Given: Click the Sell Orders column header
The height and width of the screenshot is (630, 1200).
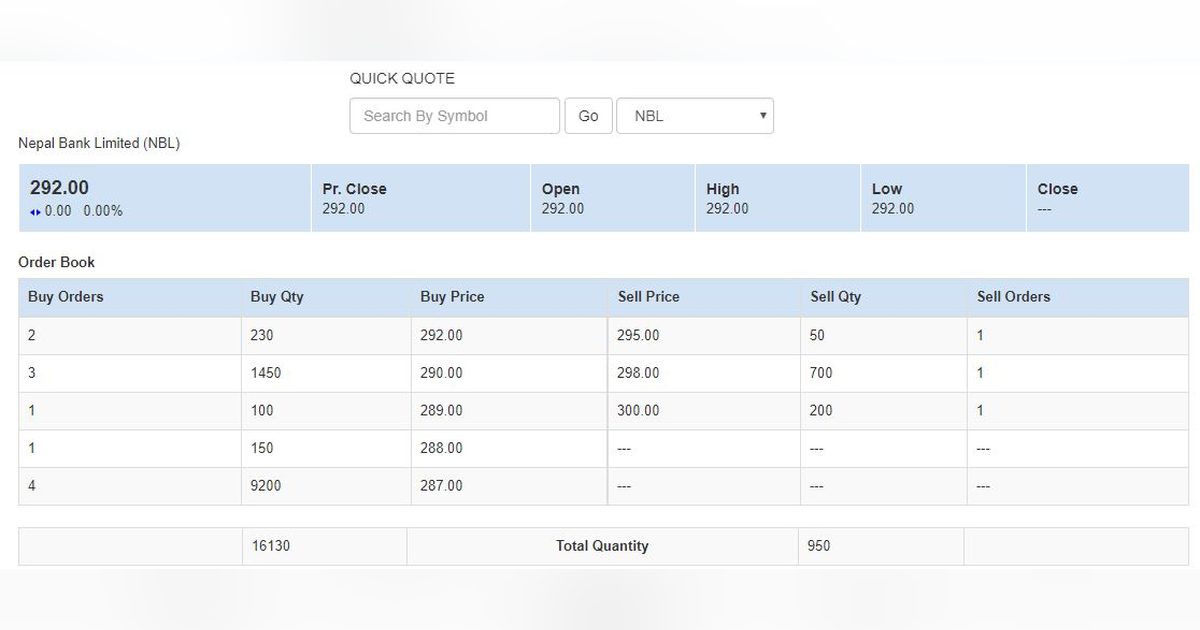Looking at the screenshot, I should (1014, 297).
